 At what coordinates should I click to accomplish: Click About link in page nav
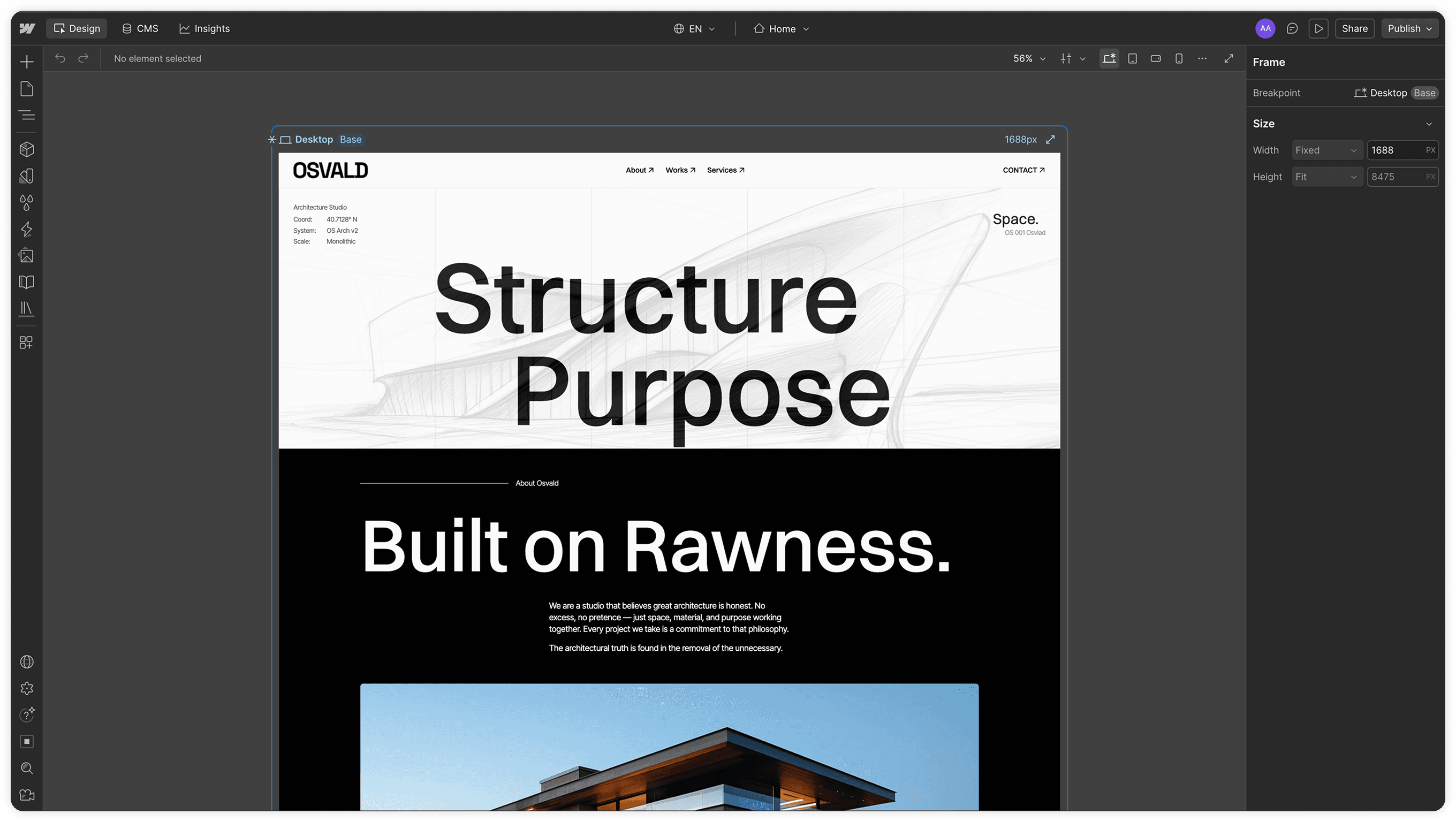tap(639, 170)
